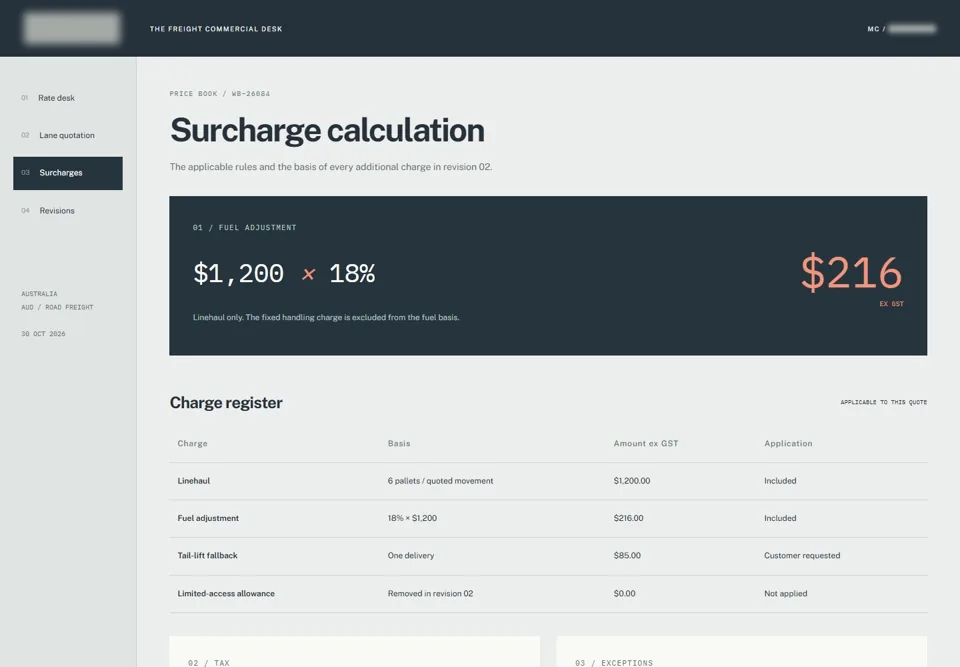The image size is (960, 667).
Task: Click the Applicable to this quote label
Action: coord(883,402)
